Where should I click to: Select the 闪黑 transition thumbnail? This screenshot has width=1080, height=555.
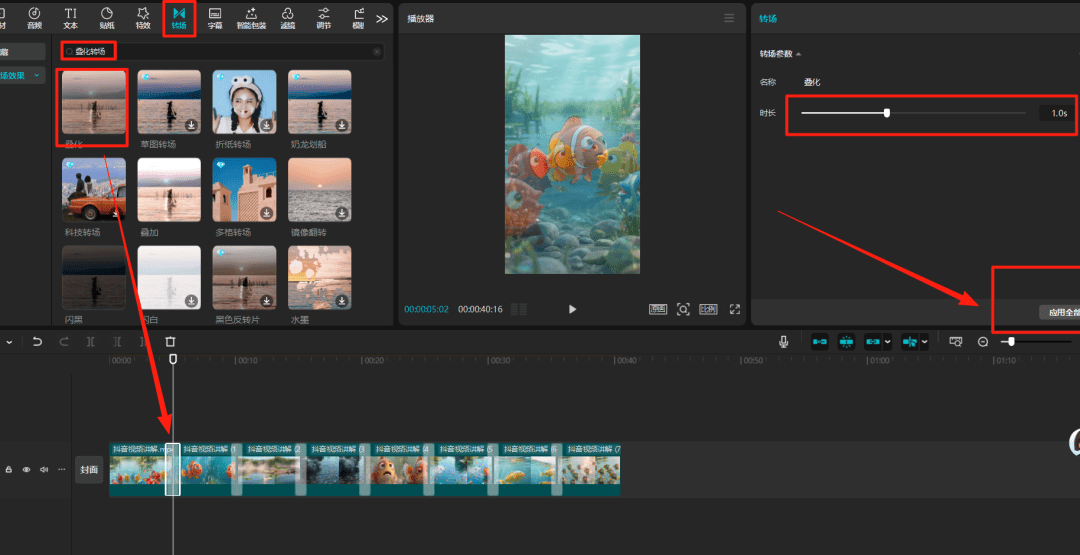click(x=94, y=278)
